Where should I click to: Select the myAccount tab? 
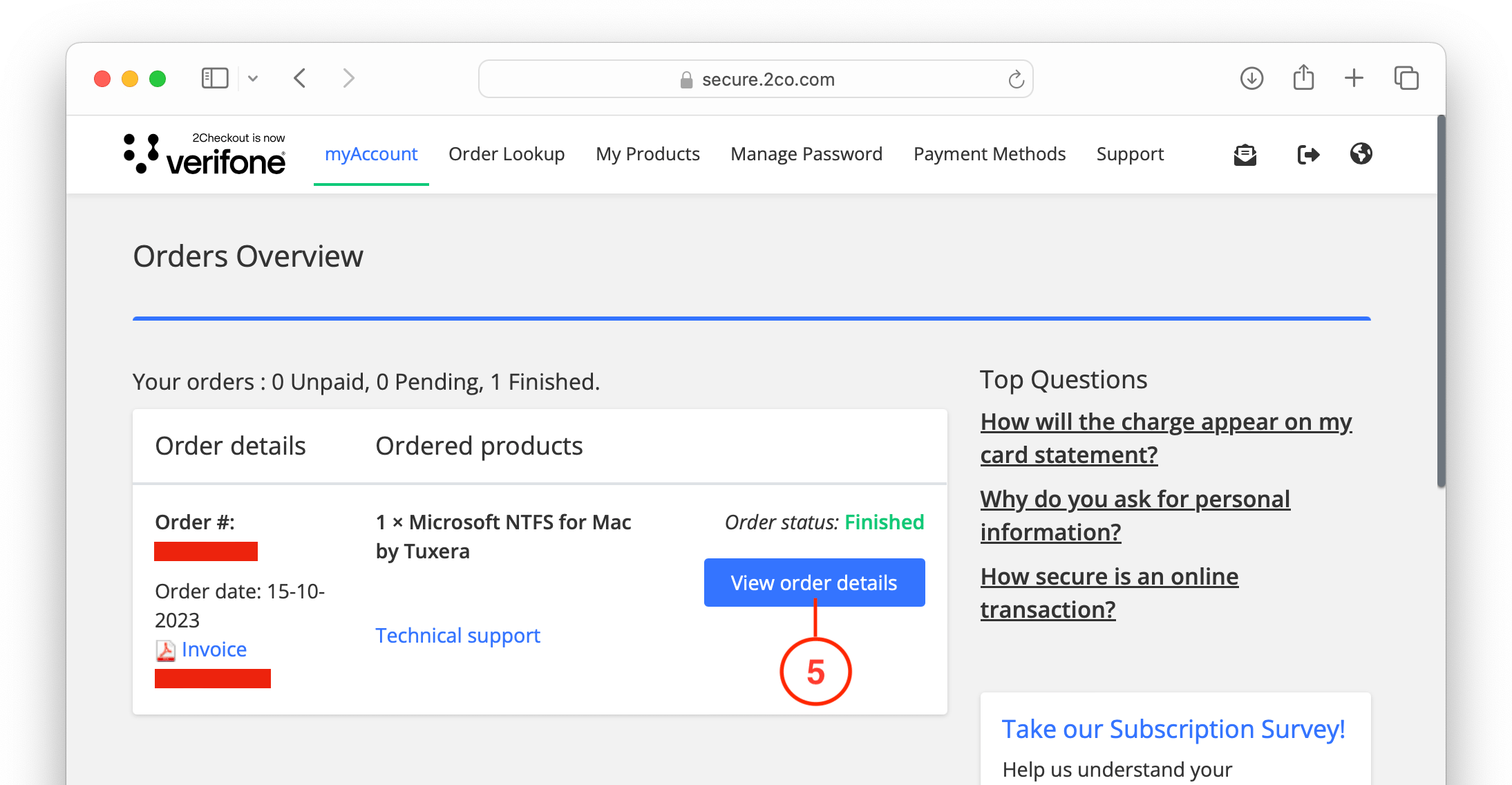pyautogui.click(x=371, y=154)
